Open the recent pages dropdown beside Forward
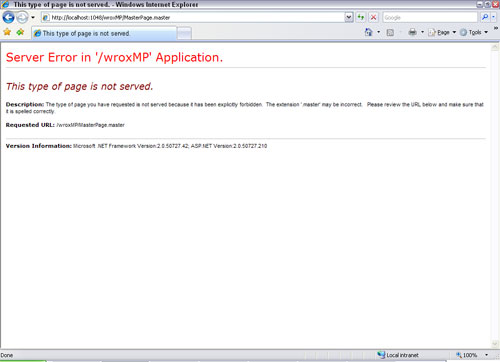 coord(33,17)
